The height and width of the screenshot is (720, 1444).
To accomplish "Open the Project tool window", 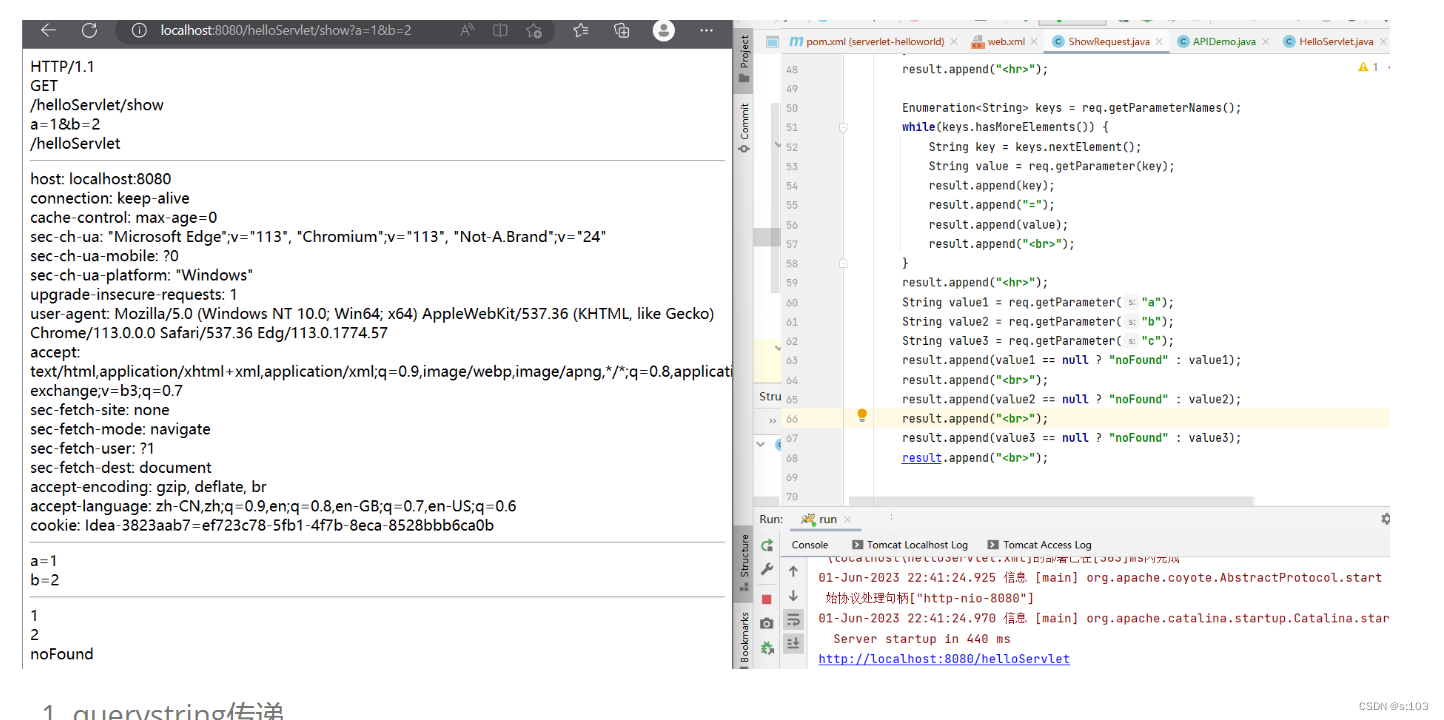I will point(744,61).
